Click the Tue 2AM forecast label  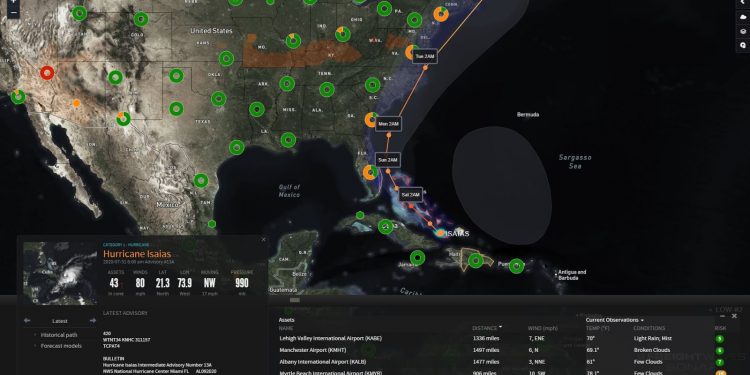pyautogui.click(x=425, y=56)
